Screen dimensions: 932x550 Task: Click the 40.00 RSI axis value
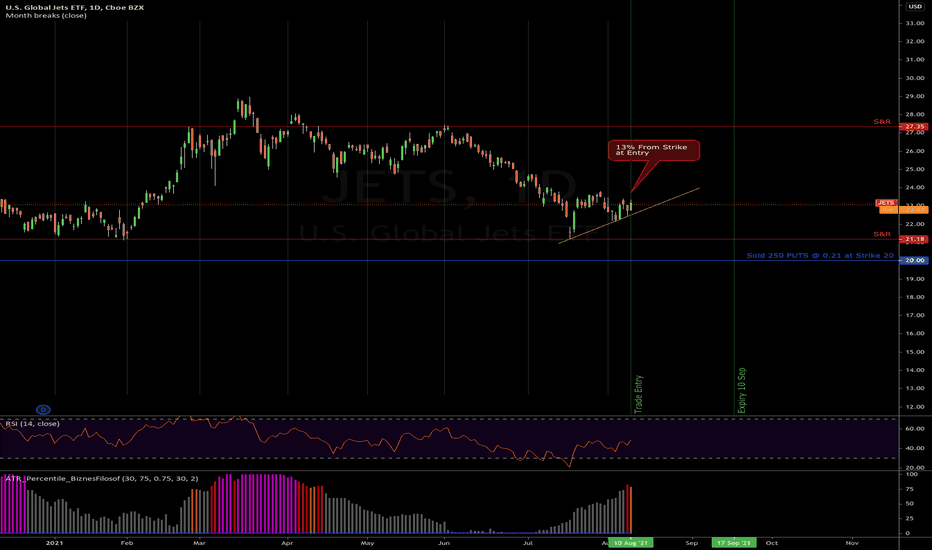pyautogui.click(x=915, y=448)
